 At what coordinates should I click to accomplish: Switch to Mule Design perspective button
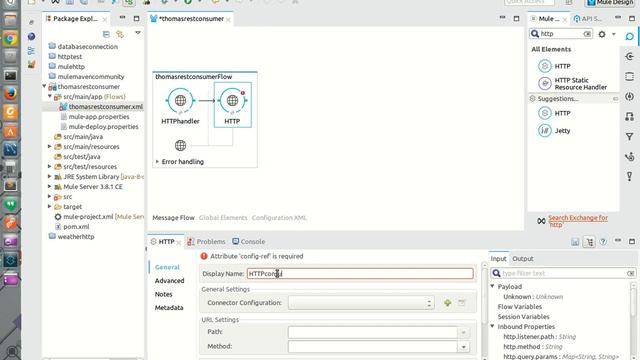coord(611,3)
